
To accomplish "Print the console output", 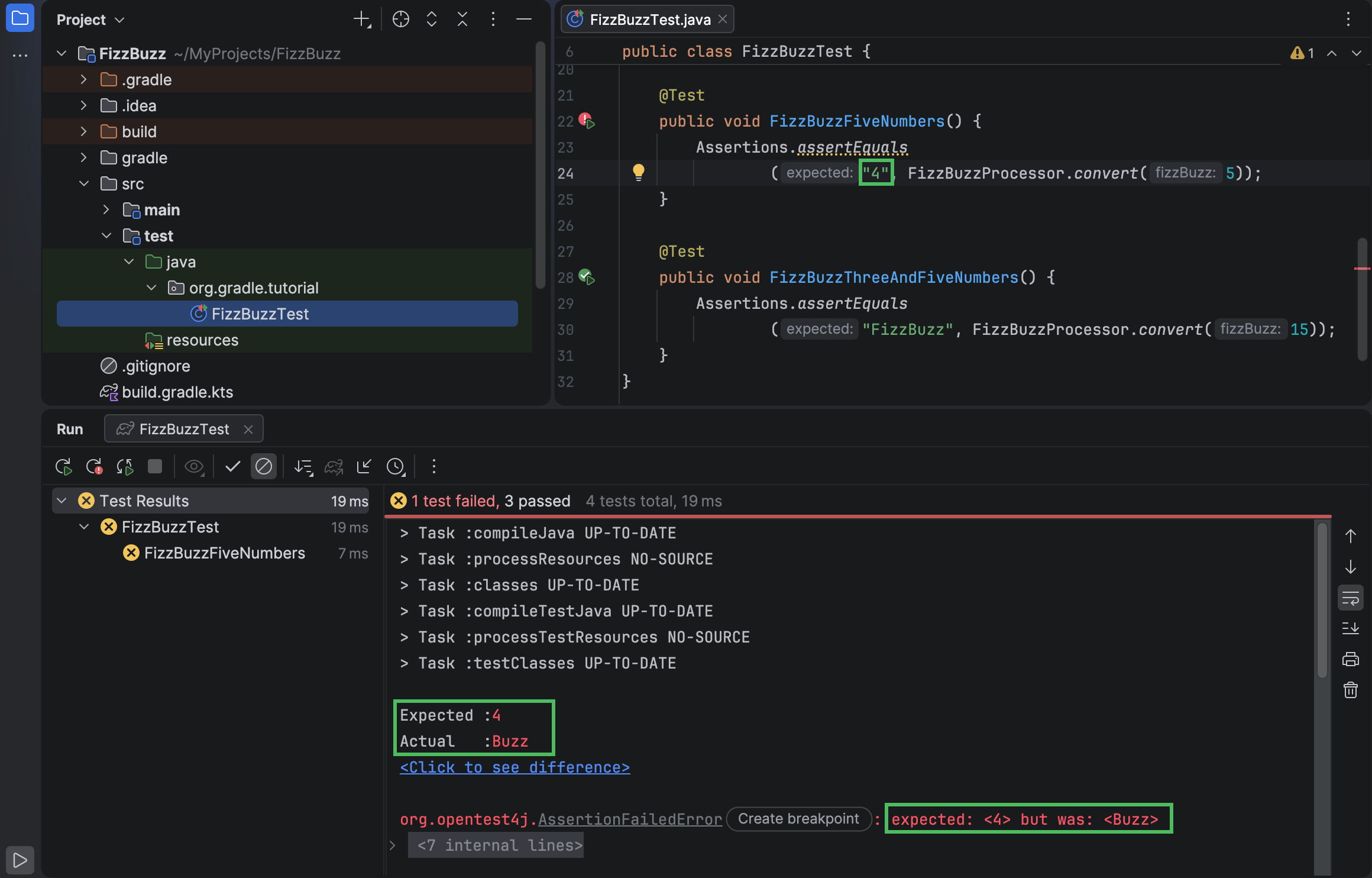I will pyautogui.click(x=1351, y=659).
